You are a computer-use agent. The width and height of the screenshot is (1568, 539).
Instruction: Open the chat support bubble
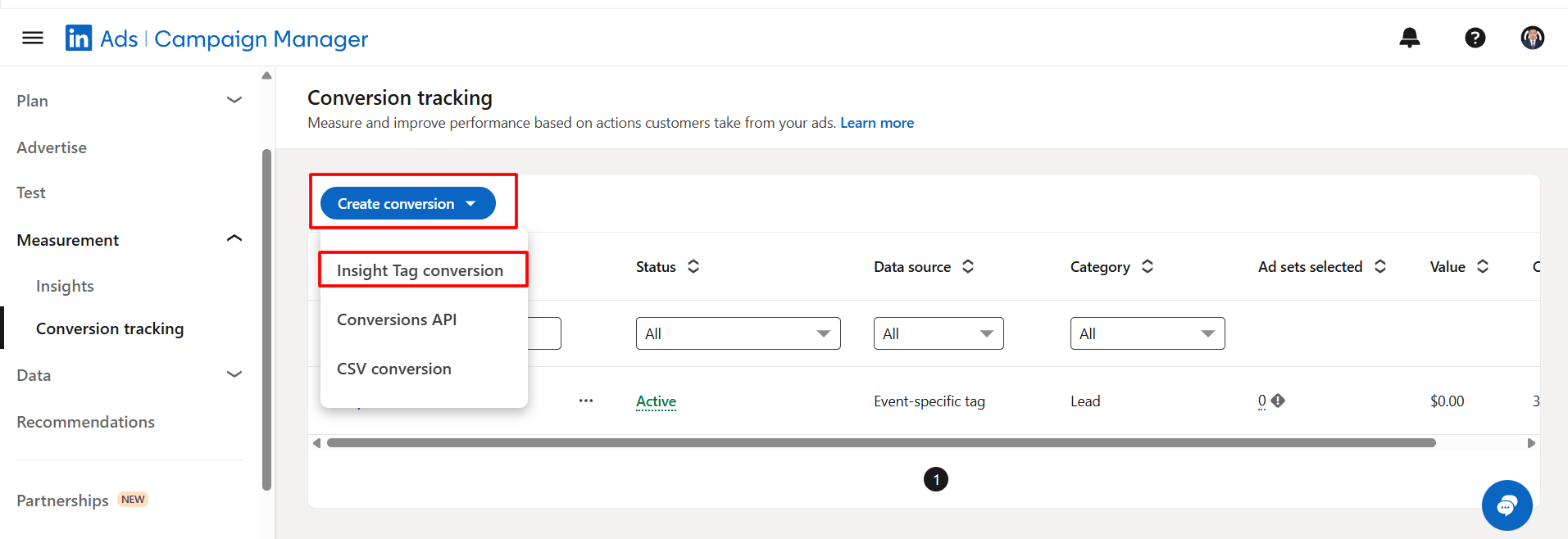click(1506, 505)
